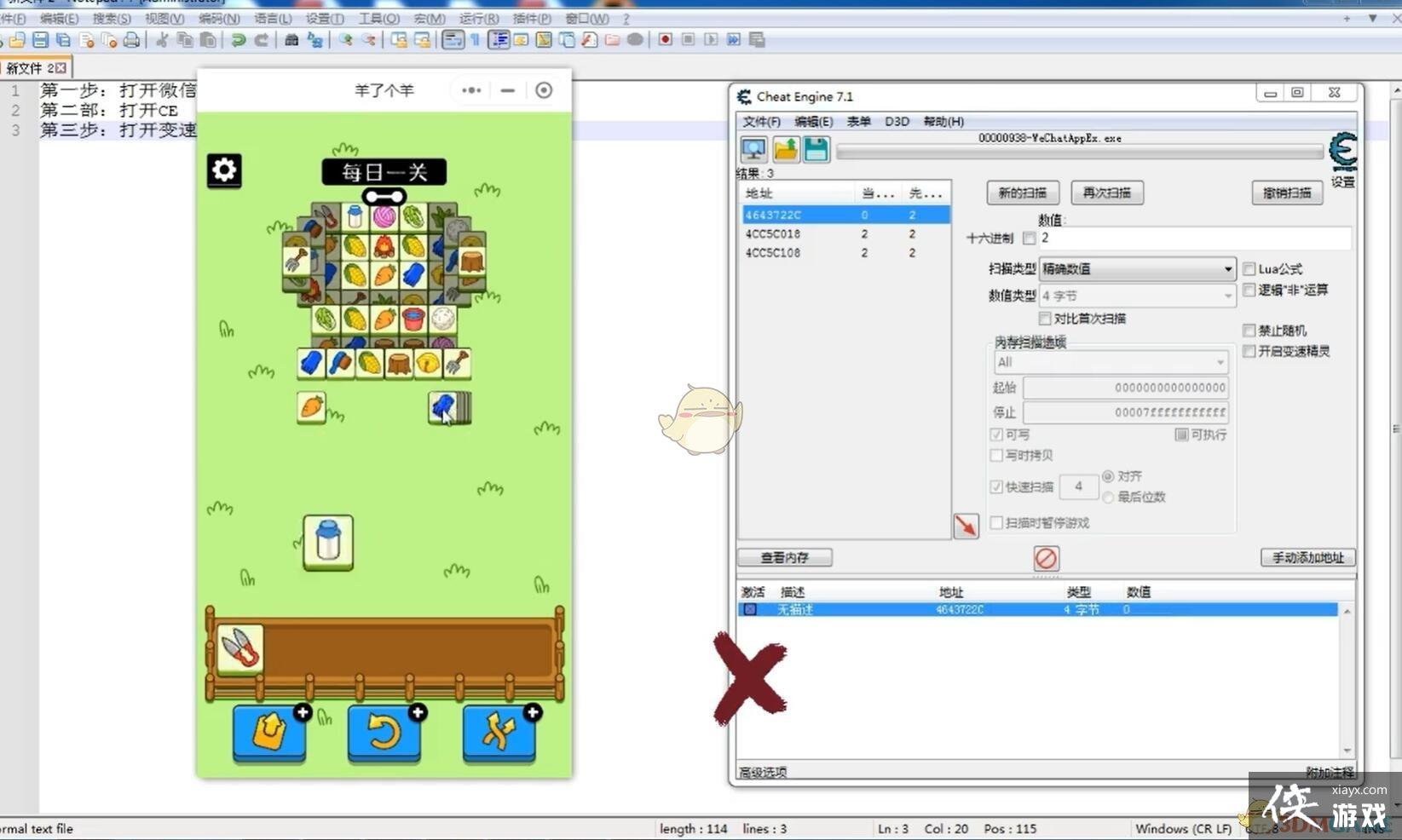Screen dimensions: 1402x840
Task: Open the 数值类型 value type dropdown
Action: [1137, 296]
